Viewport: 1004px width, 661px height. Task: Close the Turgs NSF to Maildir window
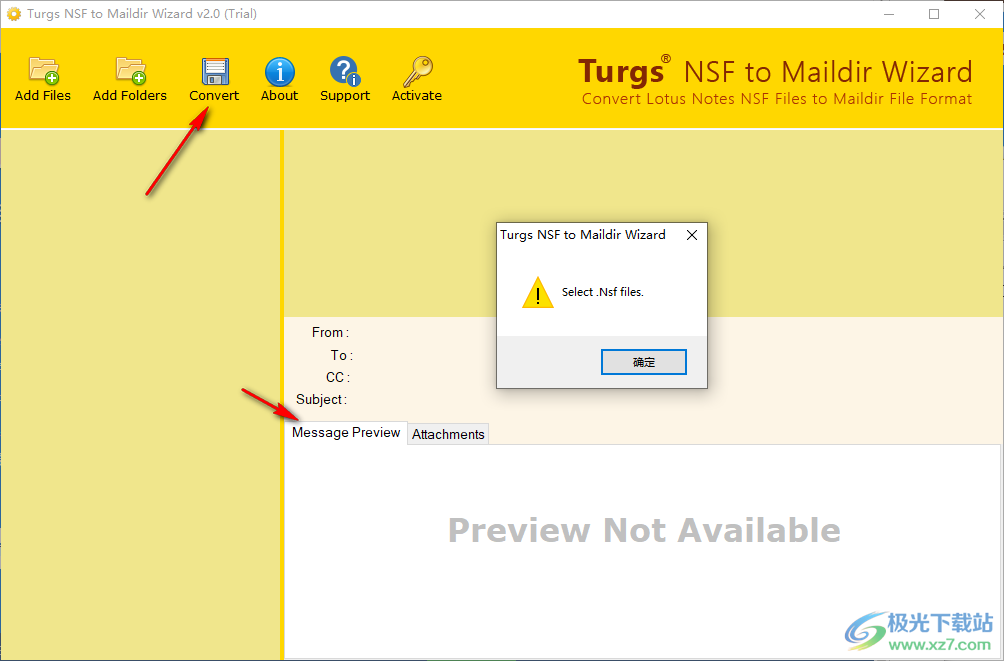[980, 14]
